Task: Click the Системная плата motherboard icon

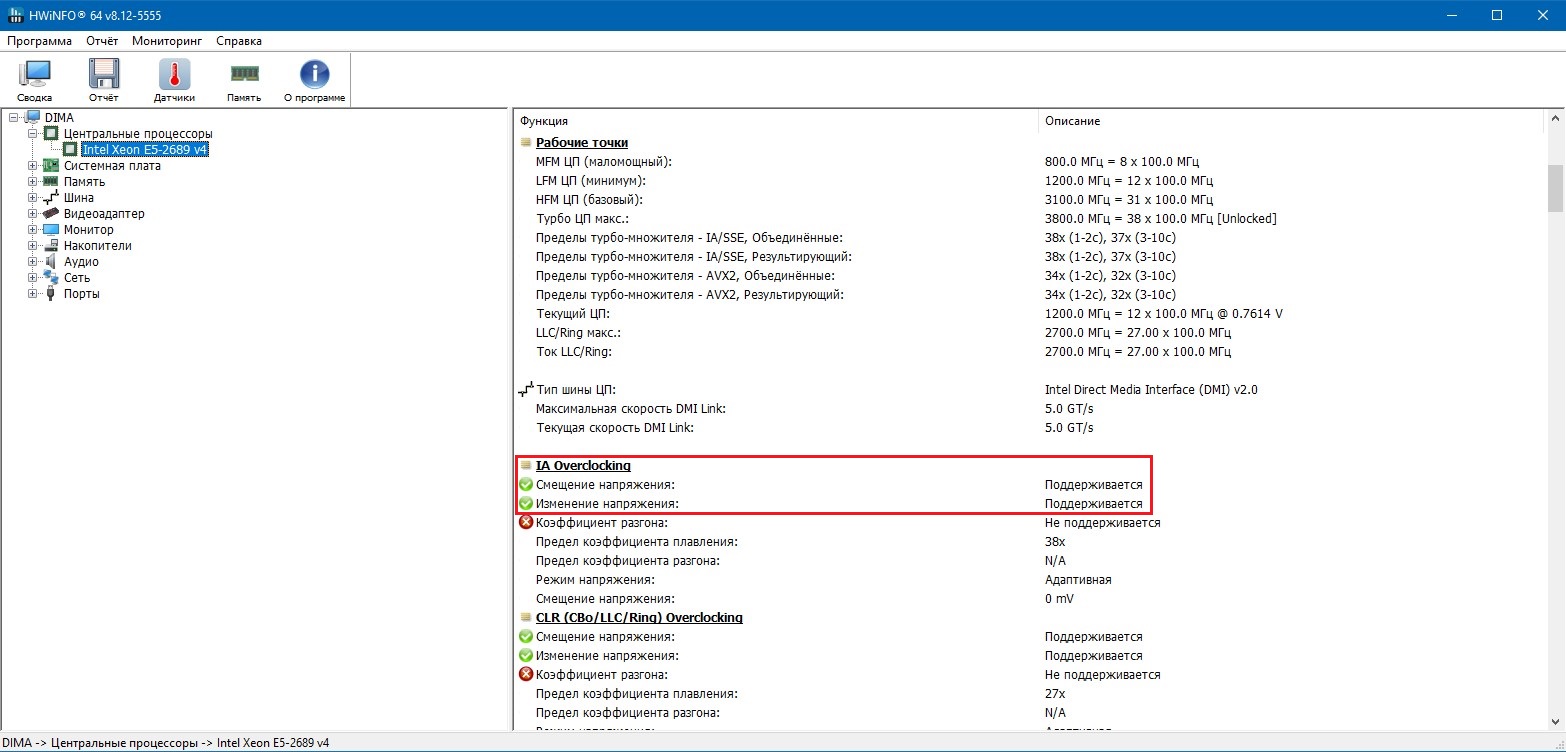Action: tap(52, 166)
